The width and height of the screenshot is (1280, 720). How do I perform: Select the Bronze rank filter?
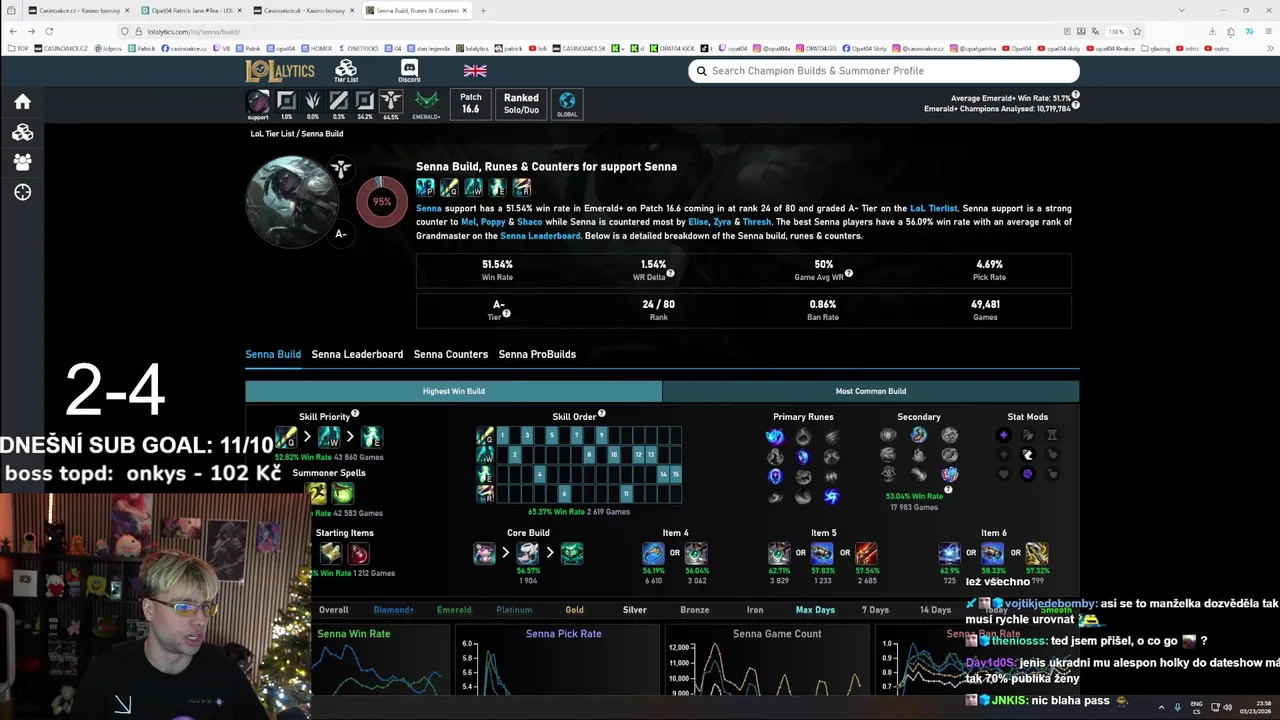pyautogui.click(x=695, y=610)
